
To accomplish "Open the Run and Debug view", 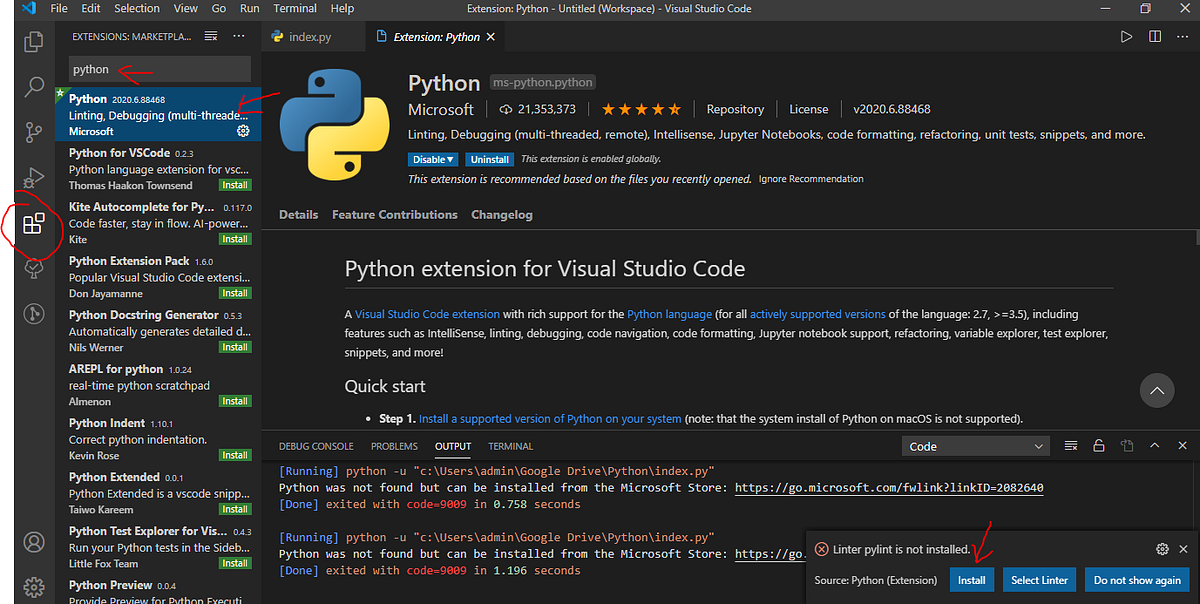I will click(33, 179).
